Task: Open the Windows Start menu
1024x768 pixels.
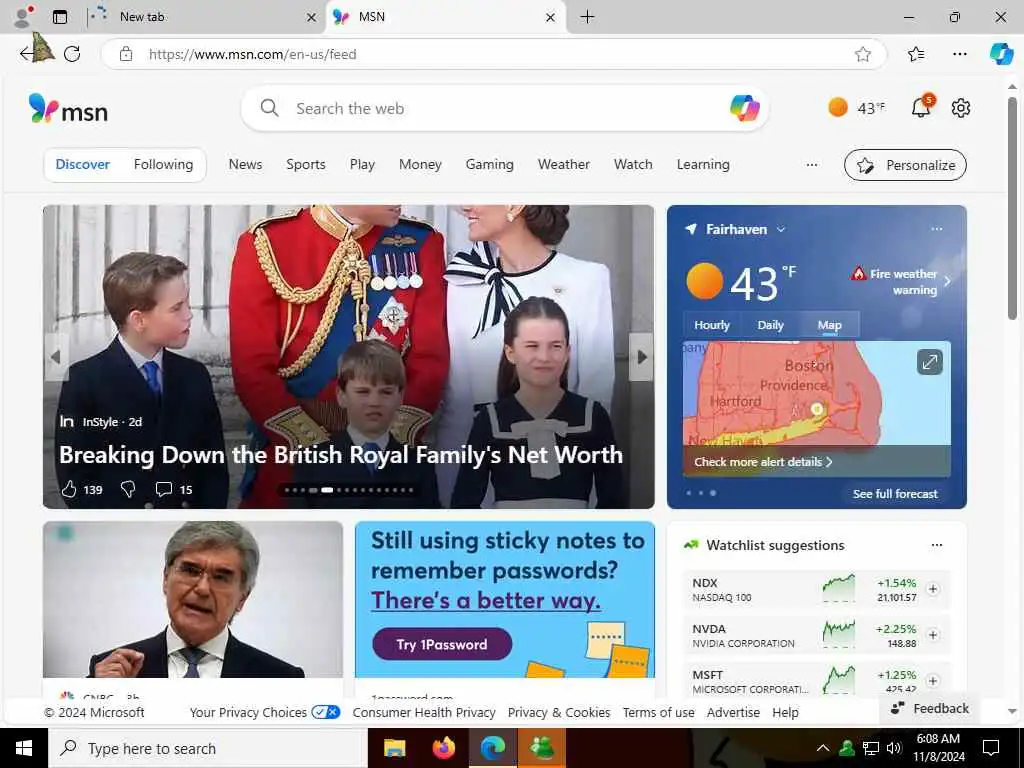Action: [x=24, y=748]
